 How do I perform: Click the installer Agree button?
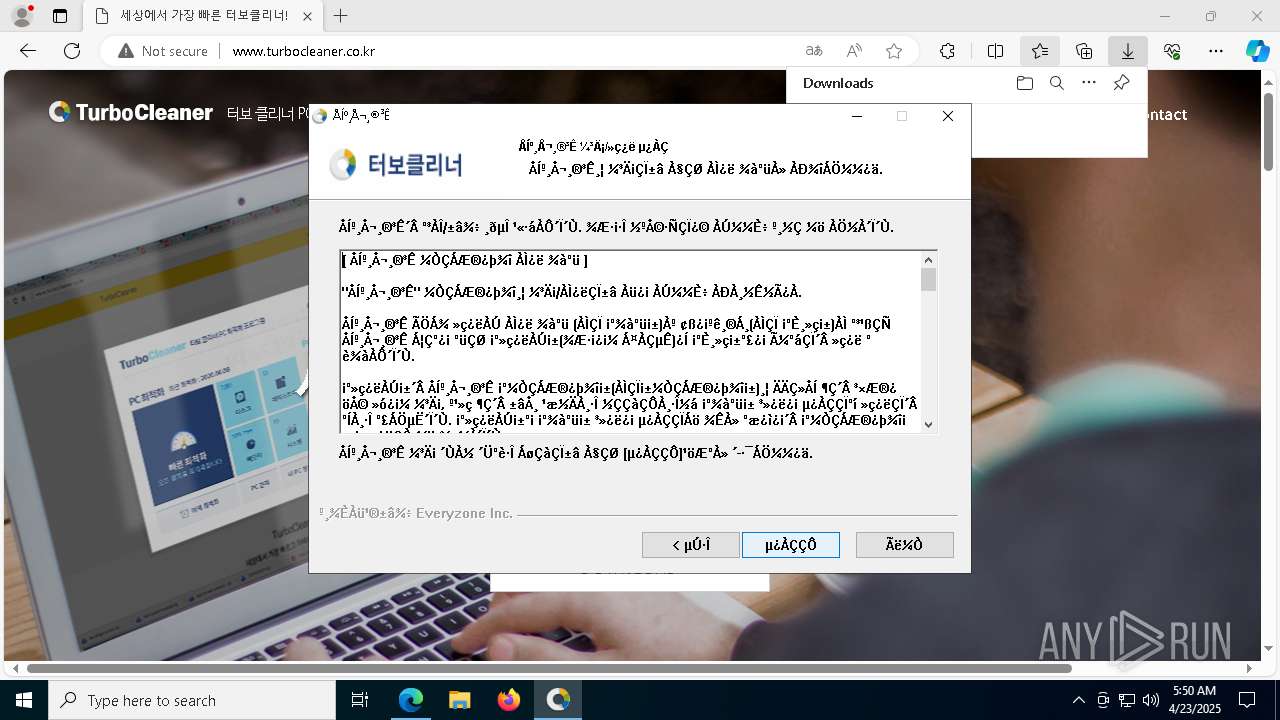791,545
